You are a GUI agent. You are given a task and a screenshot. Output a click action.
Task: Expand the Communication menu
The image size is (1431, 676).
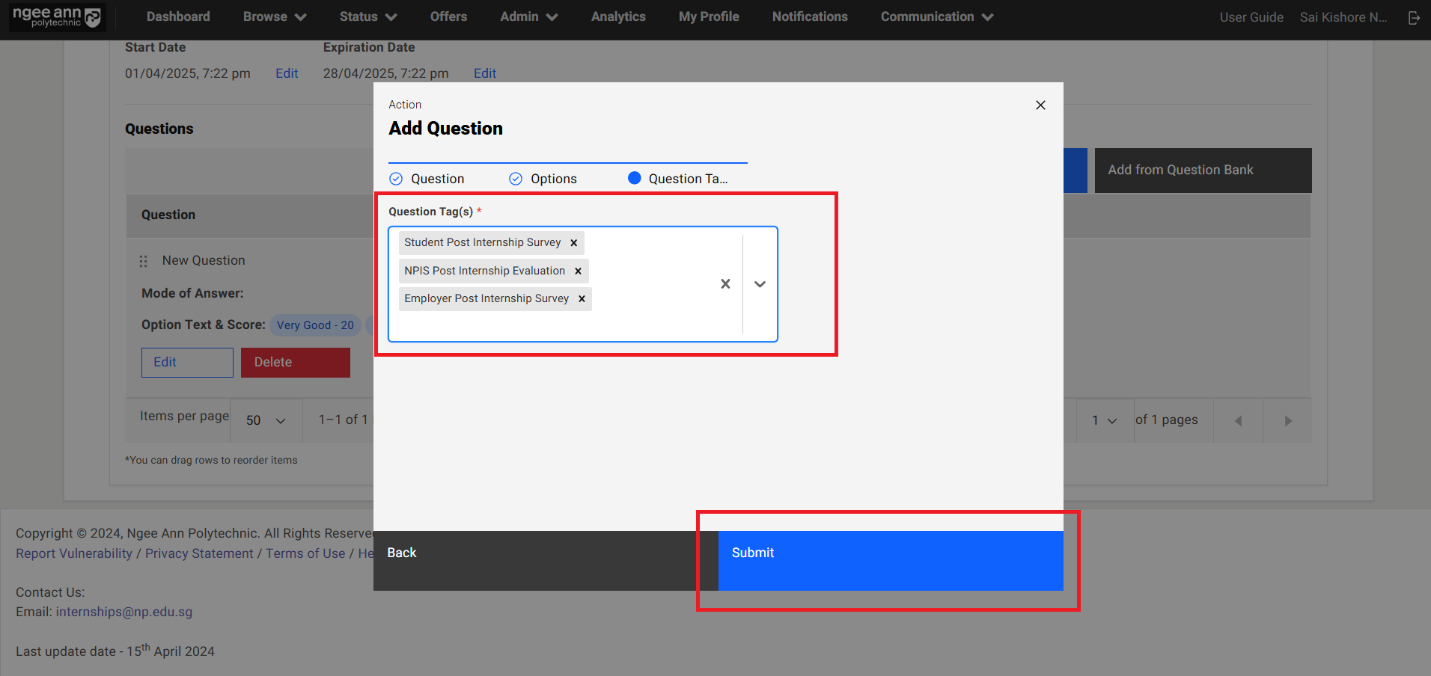[936, 17]
